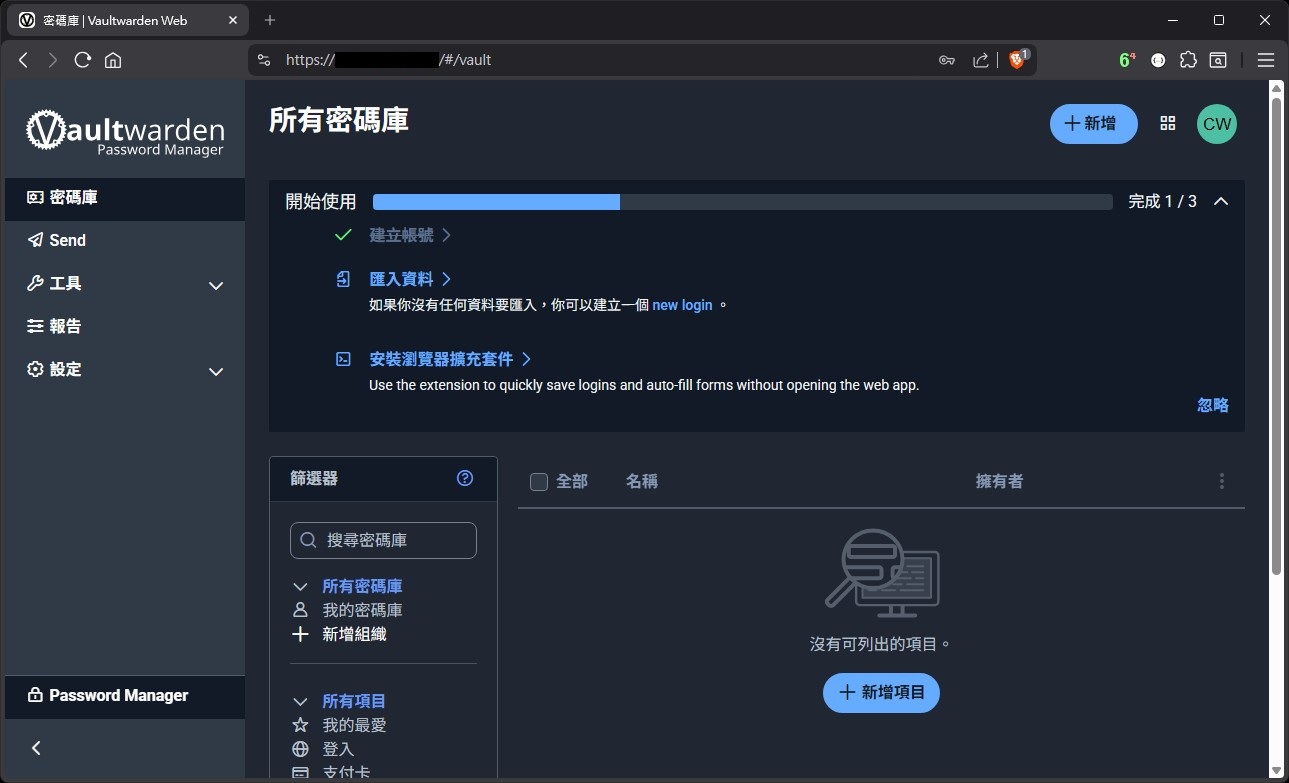The width and height of the screenshot is (1289, 783).
Task: Open the sidebar search panel icon
Action: 1218,60
